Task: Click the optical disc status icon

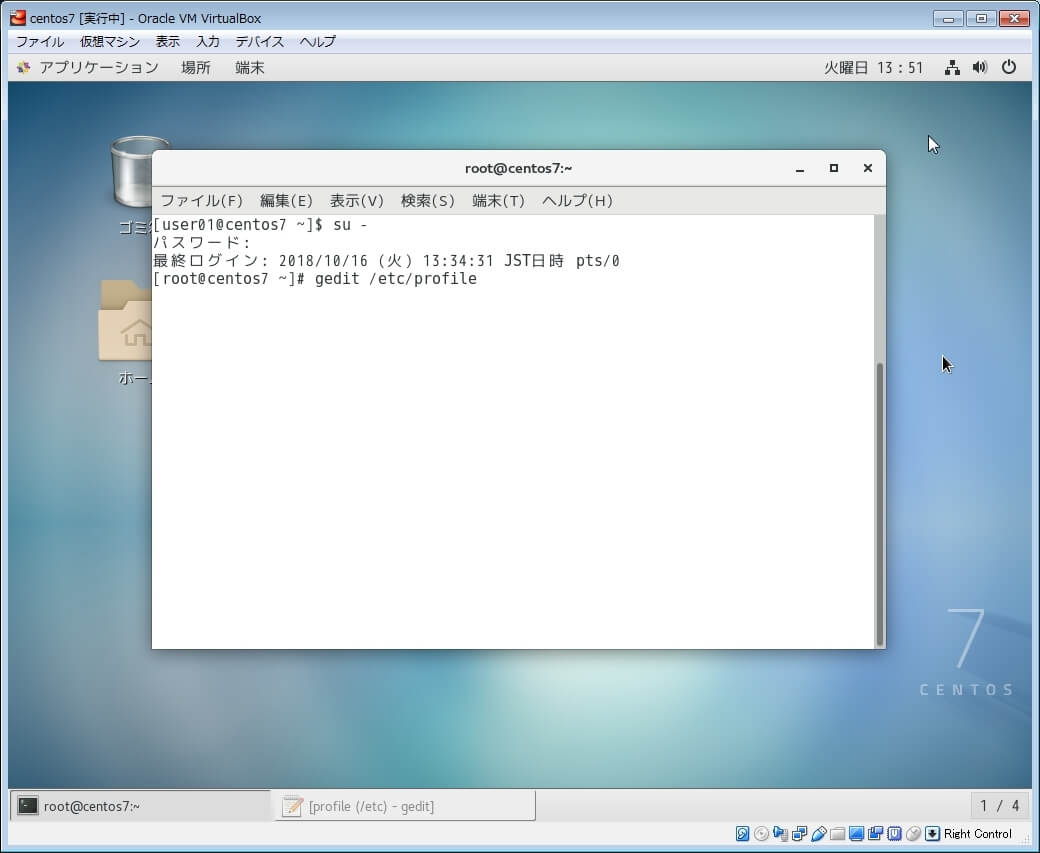Action: (x=762, y=833)
